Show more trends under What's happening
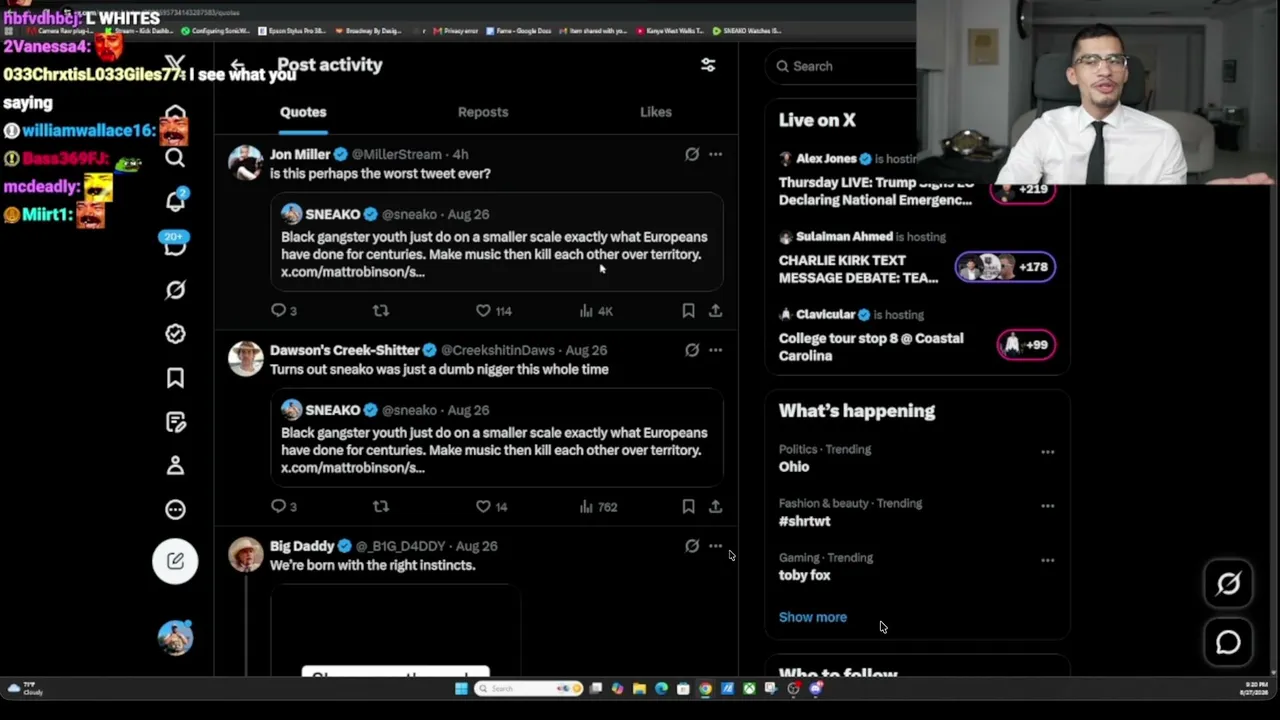 point(813,617)
